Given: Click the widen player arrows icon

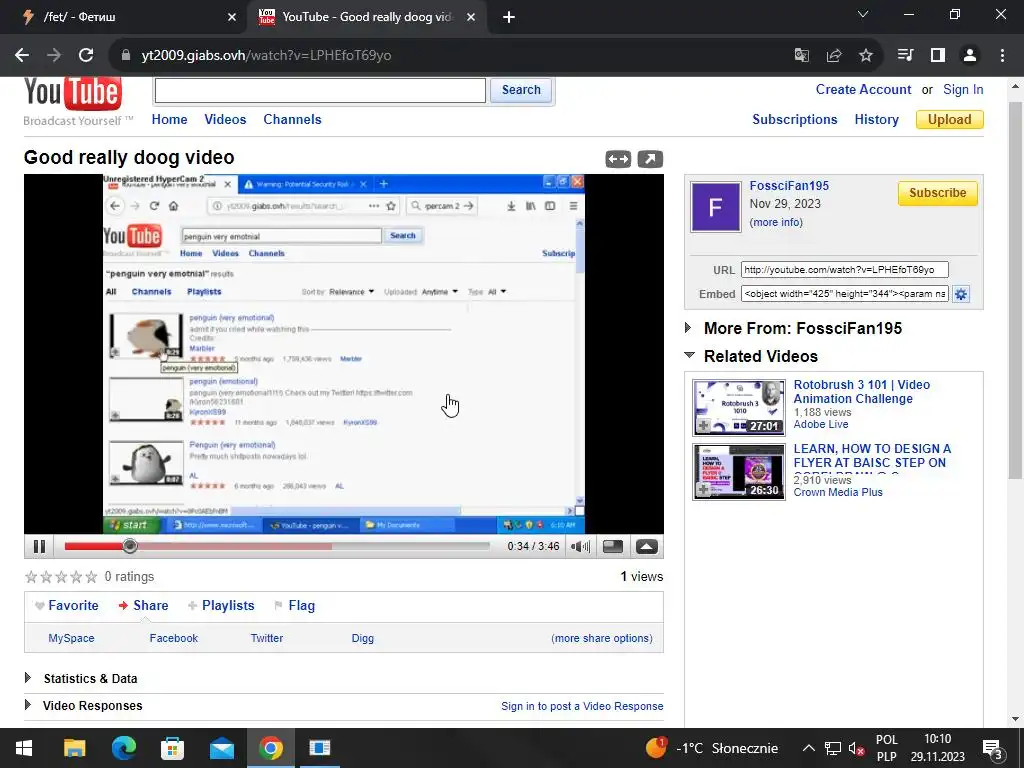Looking at the screenshot, I should click(x=618, y=159).
